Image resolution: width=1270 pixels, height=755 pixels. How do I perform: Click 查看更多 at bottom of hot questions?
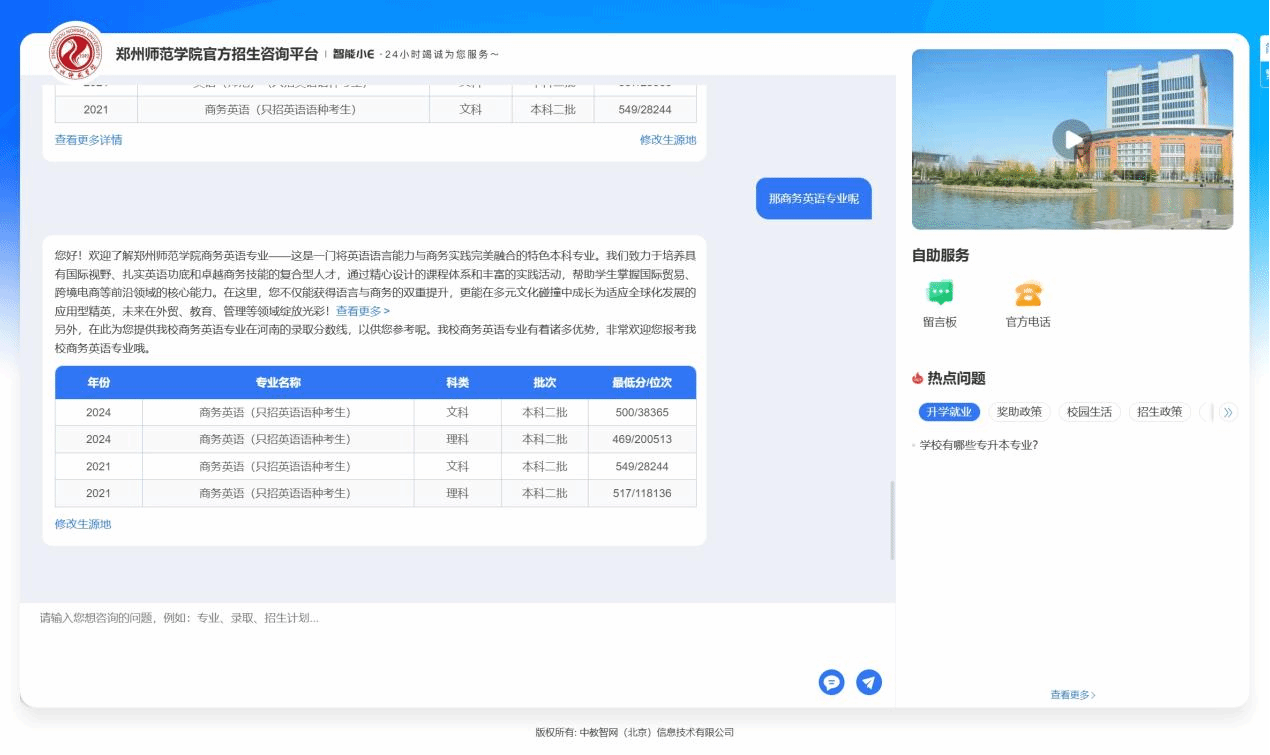coord(1072,695)
